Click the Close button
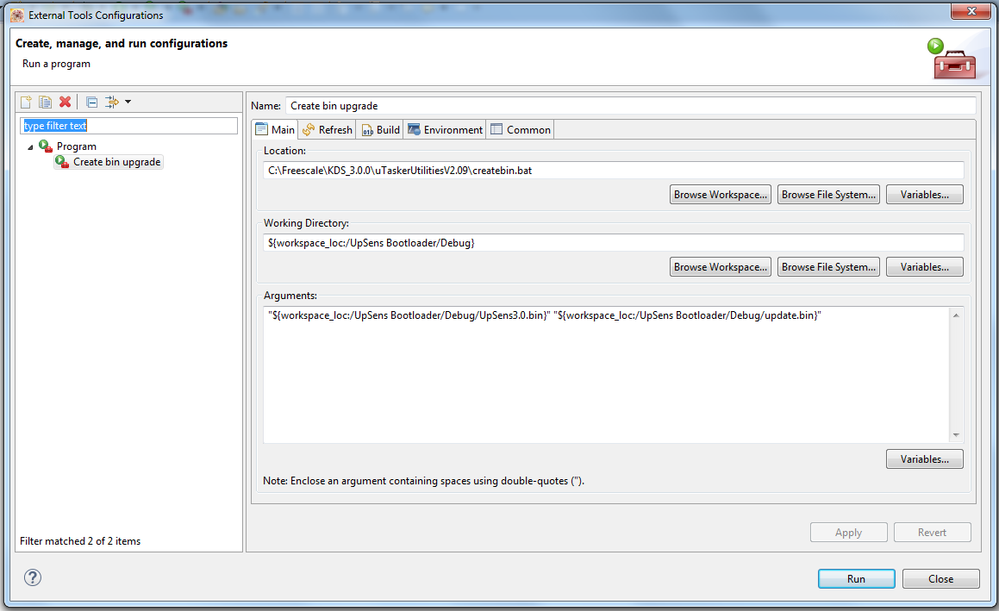 point(940,579)
